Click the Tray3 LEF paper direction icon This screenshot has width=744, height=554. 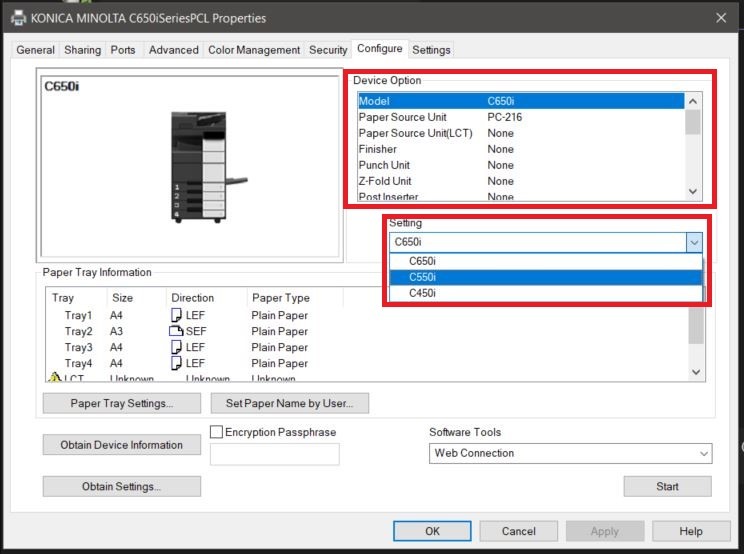(x=177, y=347)
